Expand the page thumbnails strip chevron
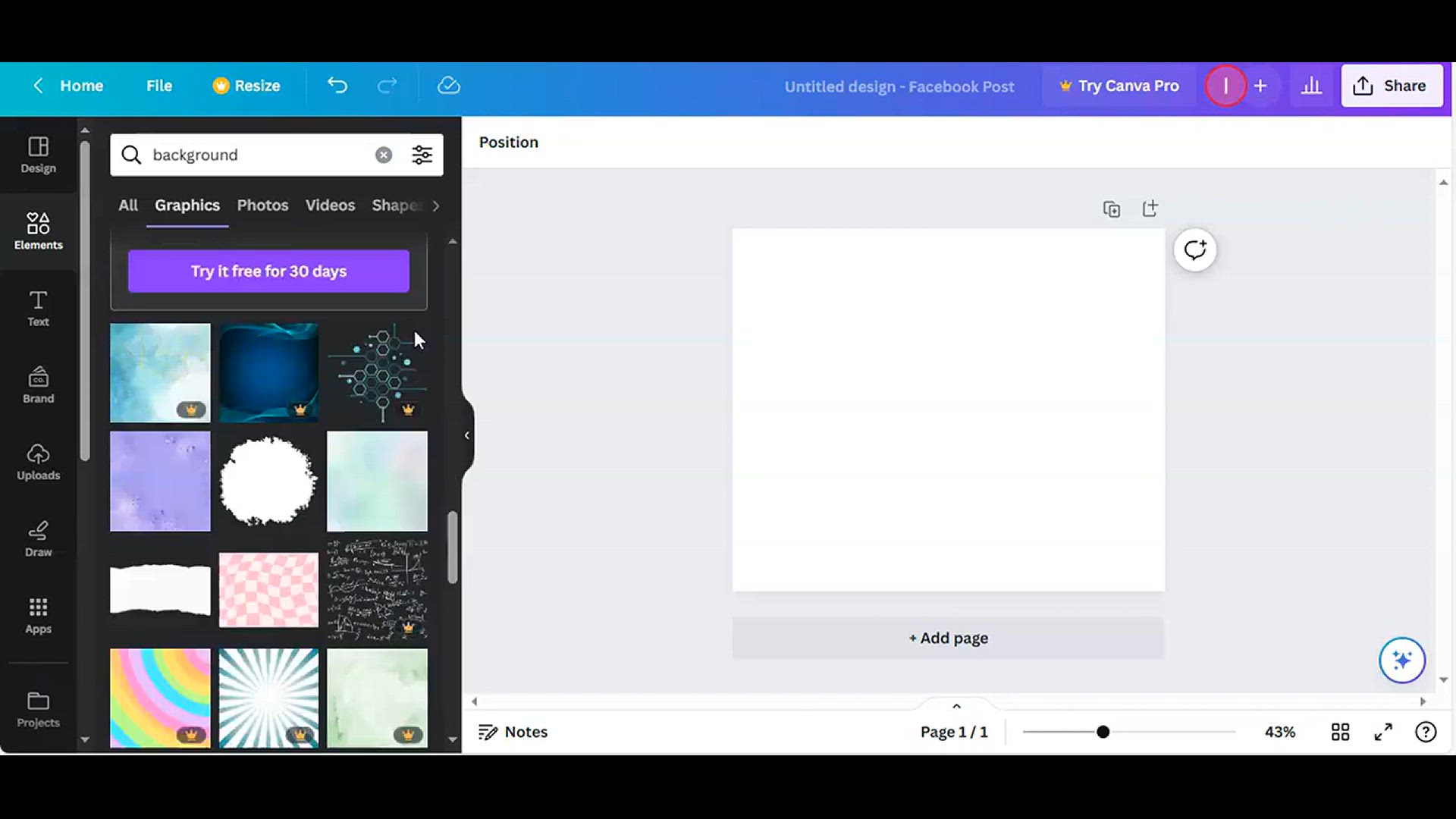Screen dimensions: 1456x819 pyautogui.click(x=956, y=706)
